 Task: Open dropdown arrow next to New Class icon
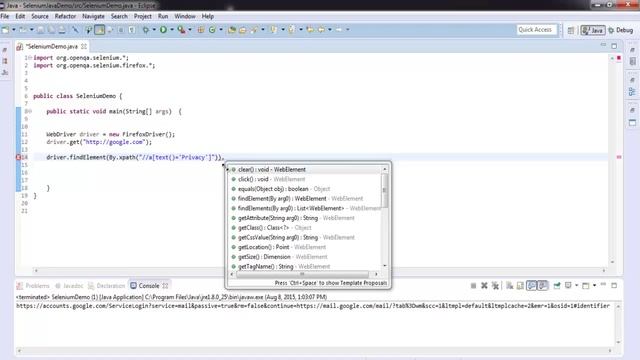[x=221, y=30]
